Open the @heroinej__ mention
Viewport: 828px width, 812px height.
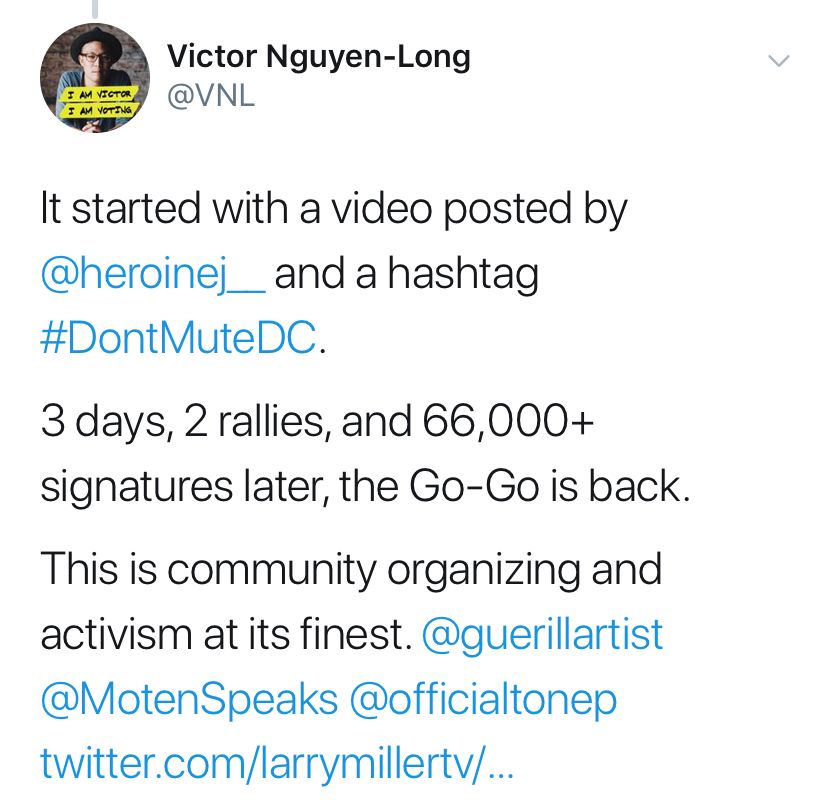pos(152,274)
